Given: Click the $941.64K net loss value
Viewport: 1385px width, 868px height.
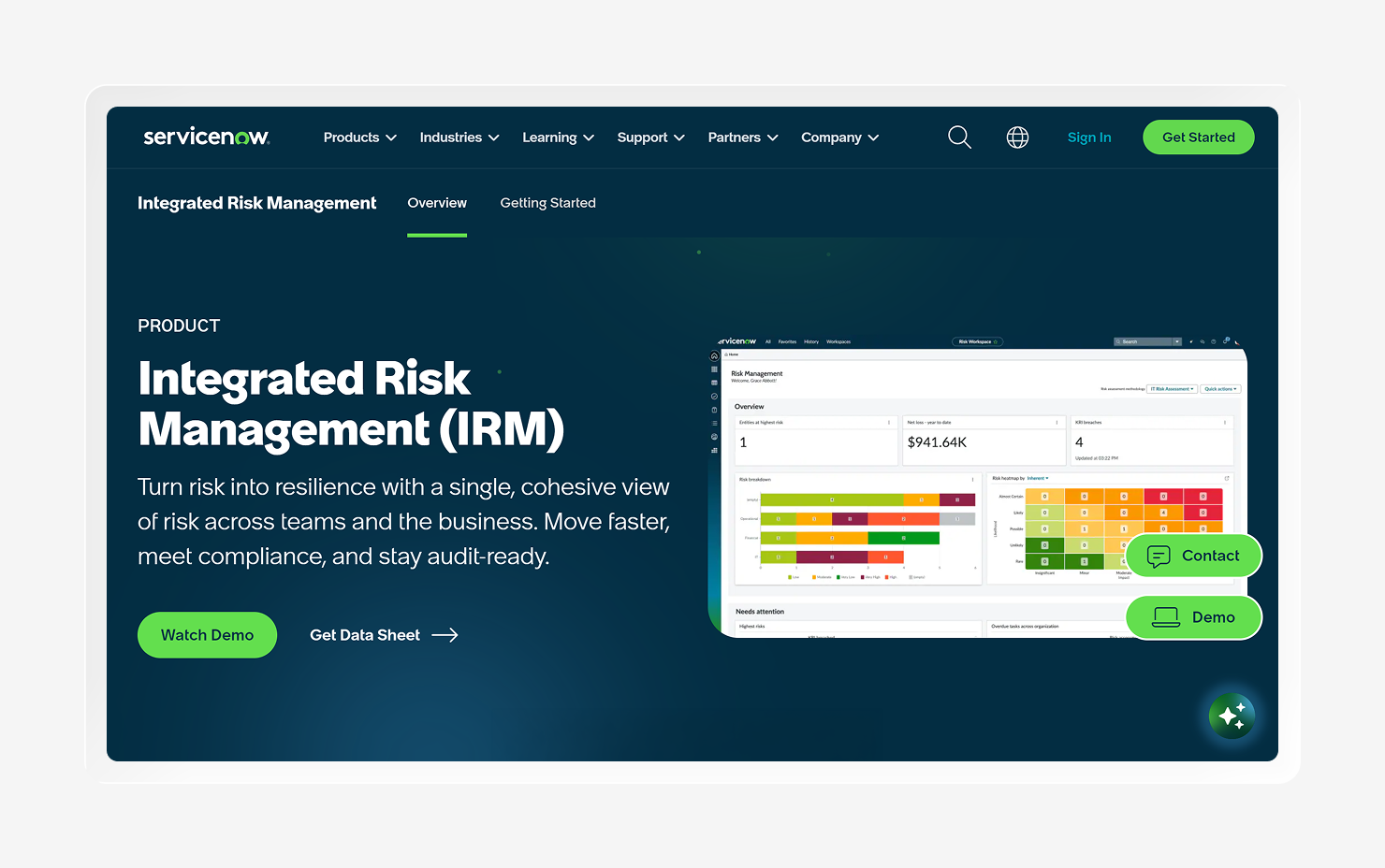Looking at the screenshot, I should coord(937,442).
